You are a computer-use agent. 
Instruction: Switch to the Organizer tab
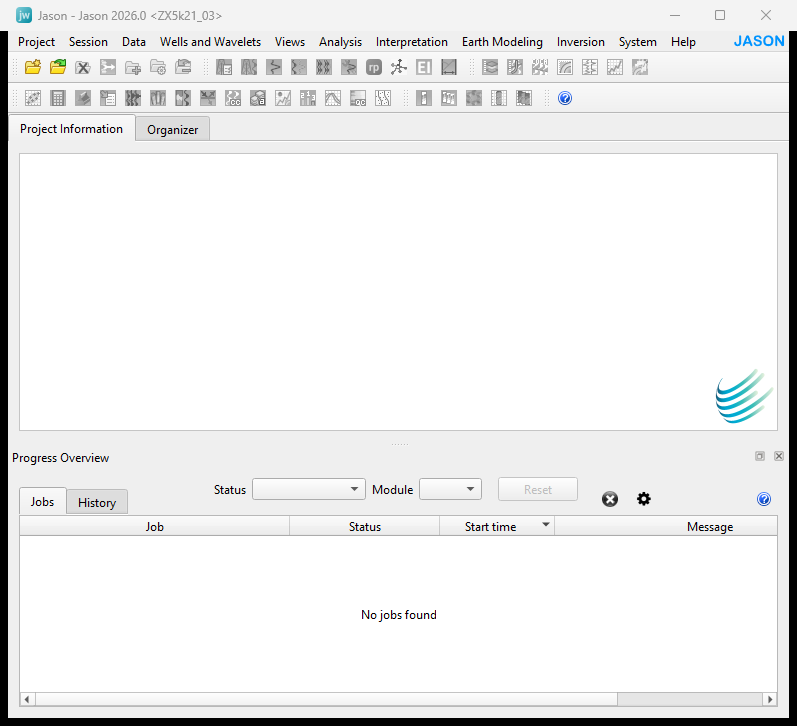point(173,129)
